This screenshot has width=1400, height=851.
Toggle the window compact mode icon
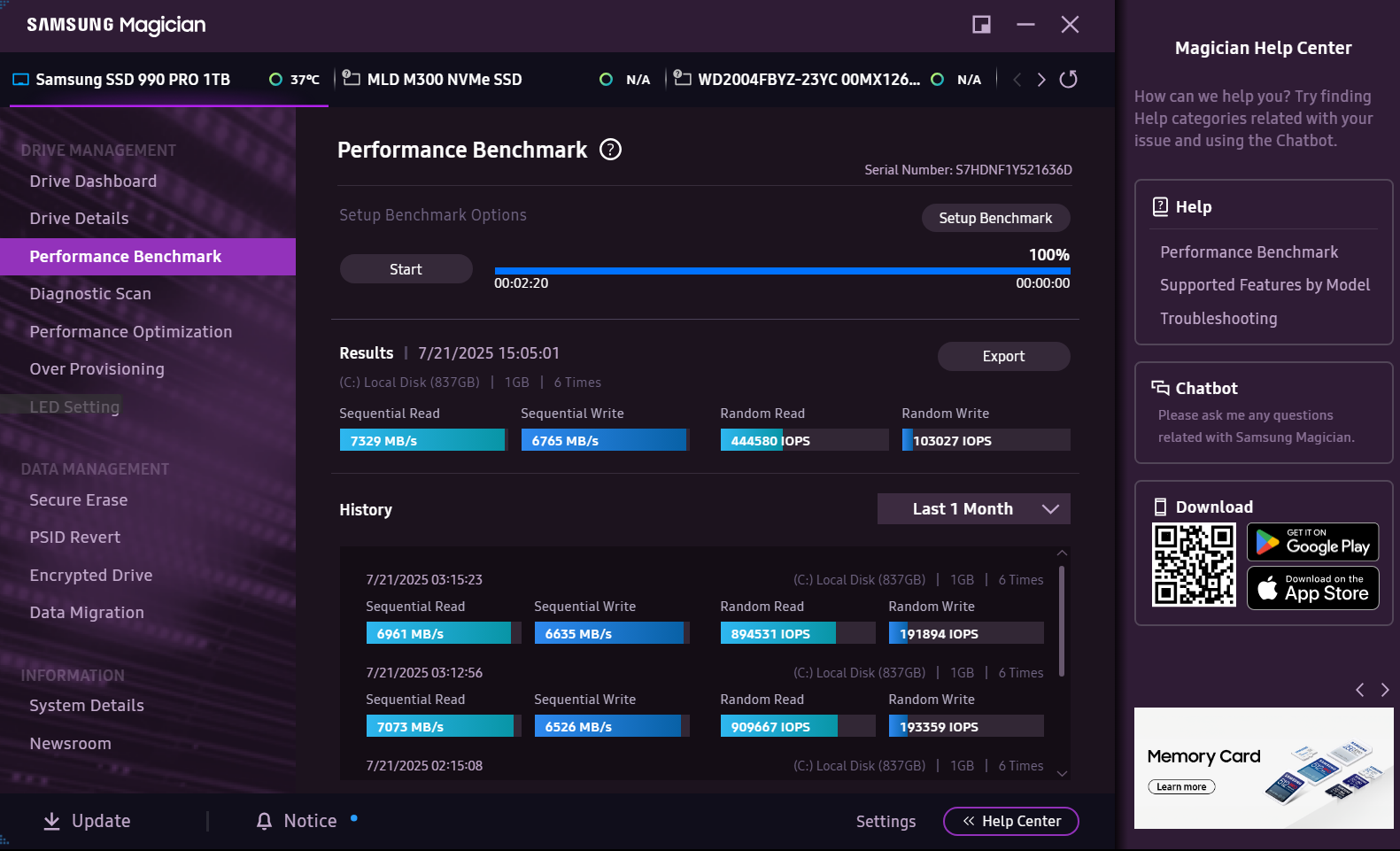tap(981, 25)
